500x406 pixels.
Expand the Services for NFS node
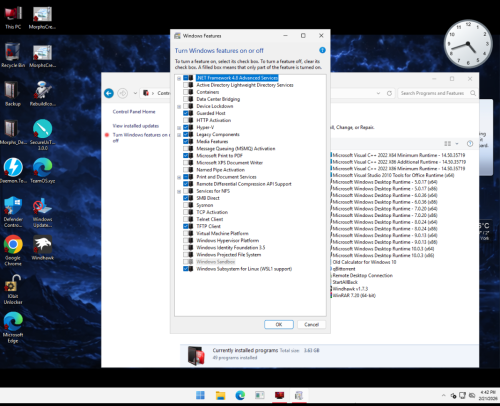179,191
